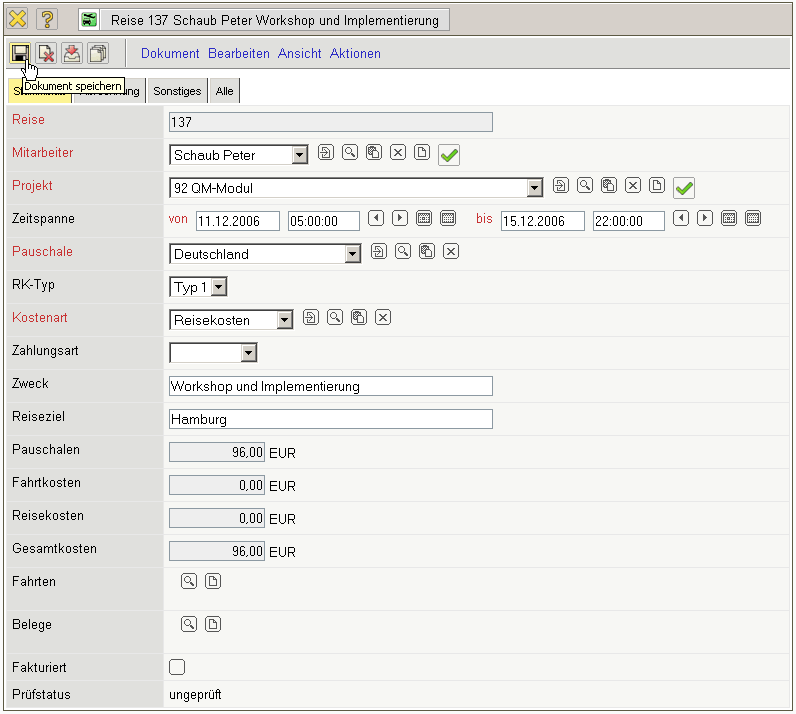Step the start date back with left arrow
796x714 pixels.
coord(375,218)
